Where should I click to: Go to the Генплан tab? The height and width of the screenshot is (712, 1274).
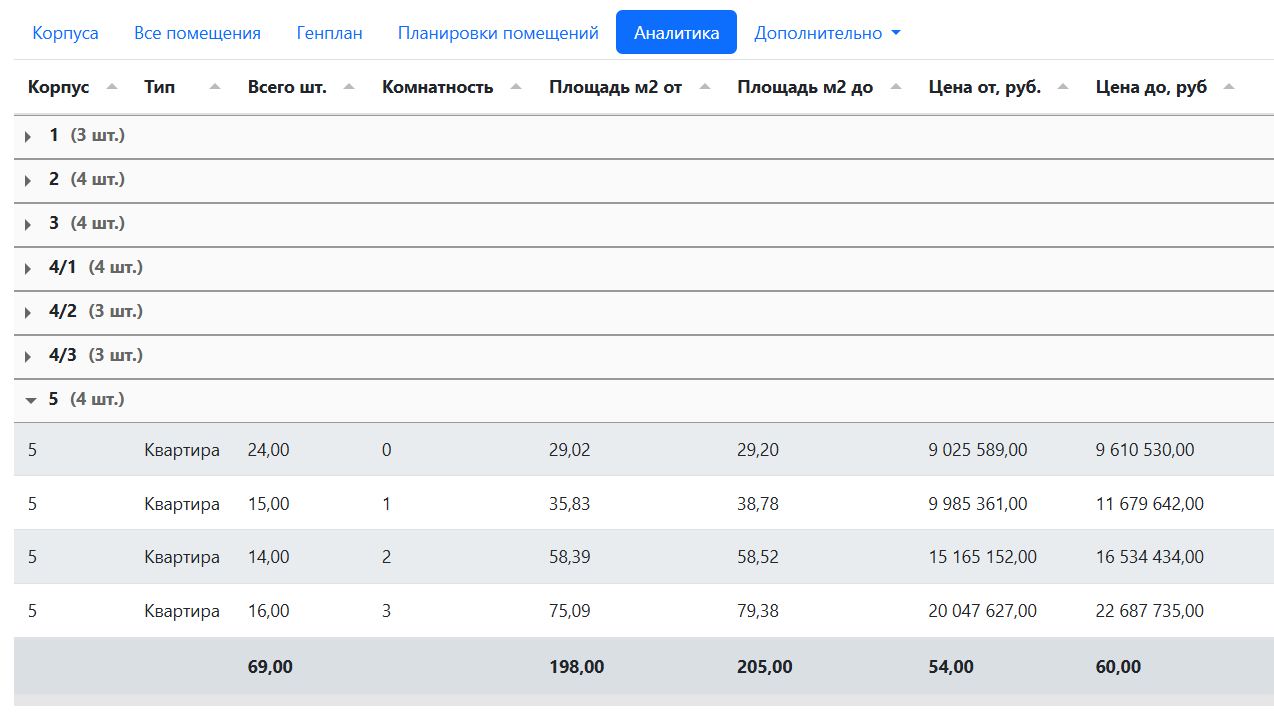click(329, 33)
